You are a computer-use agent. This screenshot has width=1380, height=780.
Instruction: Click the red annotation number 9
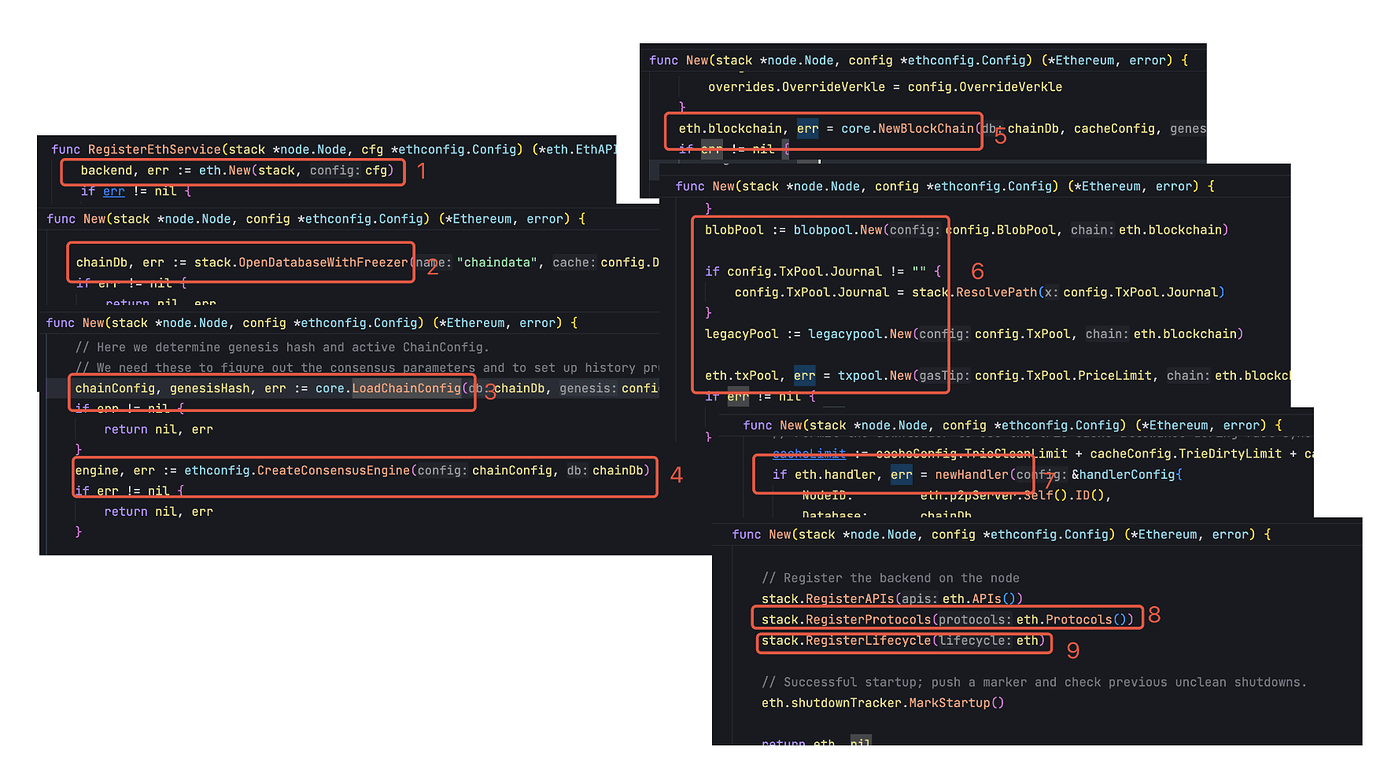pos(1073,650)
